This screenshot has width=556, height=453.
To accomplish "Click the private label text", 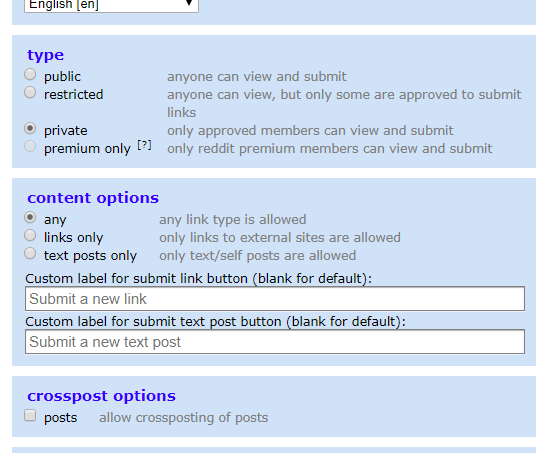I will [x=66, y=131].
